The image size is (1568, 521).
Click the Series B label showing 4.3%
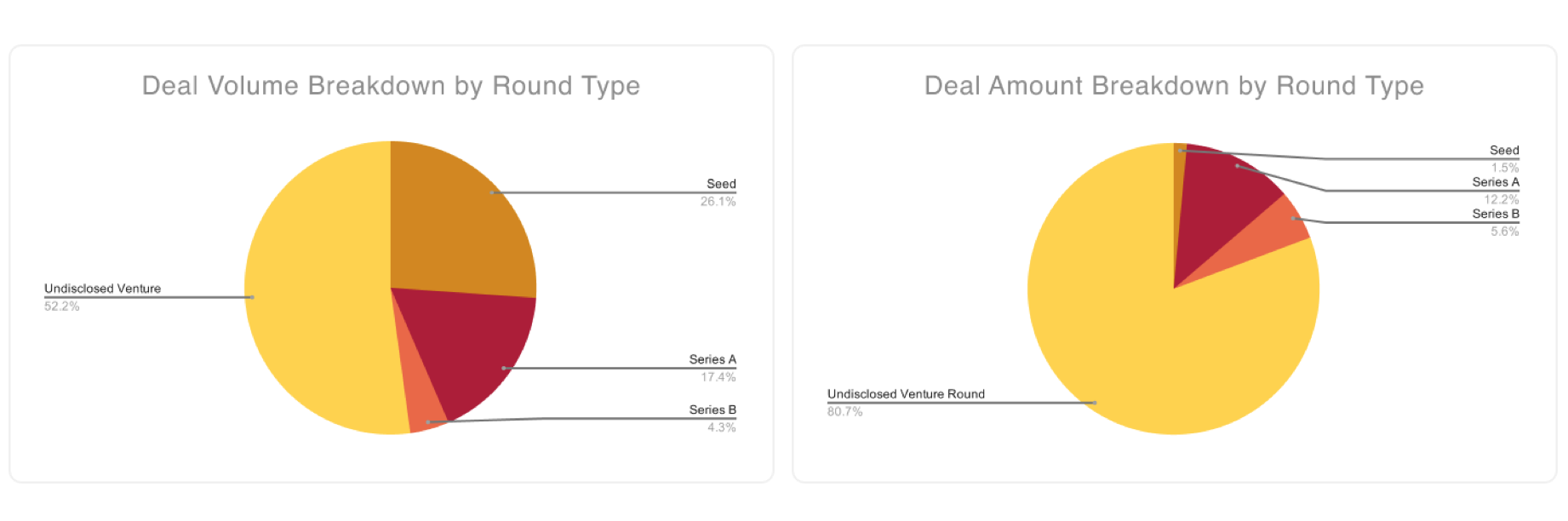[x=712, y=409]
